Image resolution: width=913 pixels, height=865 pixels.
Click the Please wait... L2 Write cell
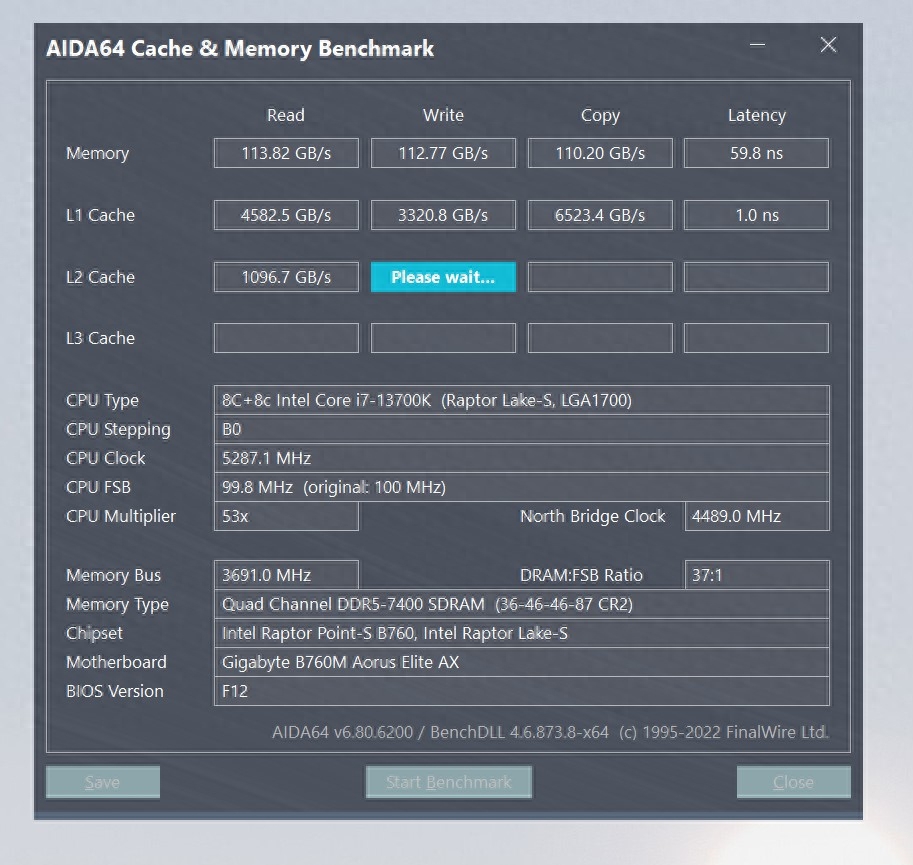coord(443,277)
